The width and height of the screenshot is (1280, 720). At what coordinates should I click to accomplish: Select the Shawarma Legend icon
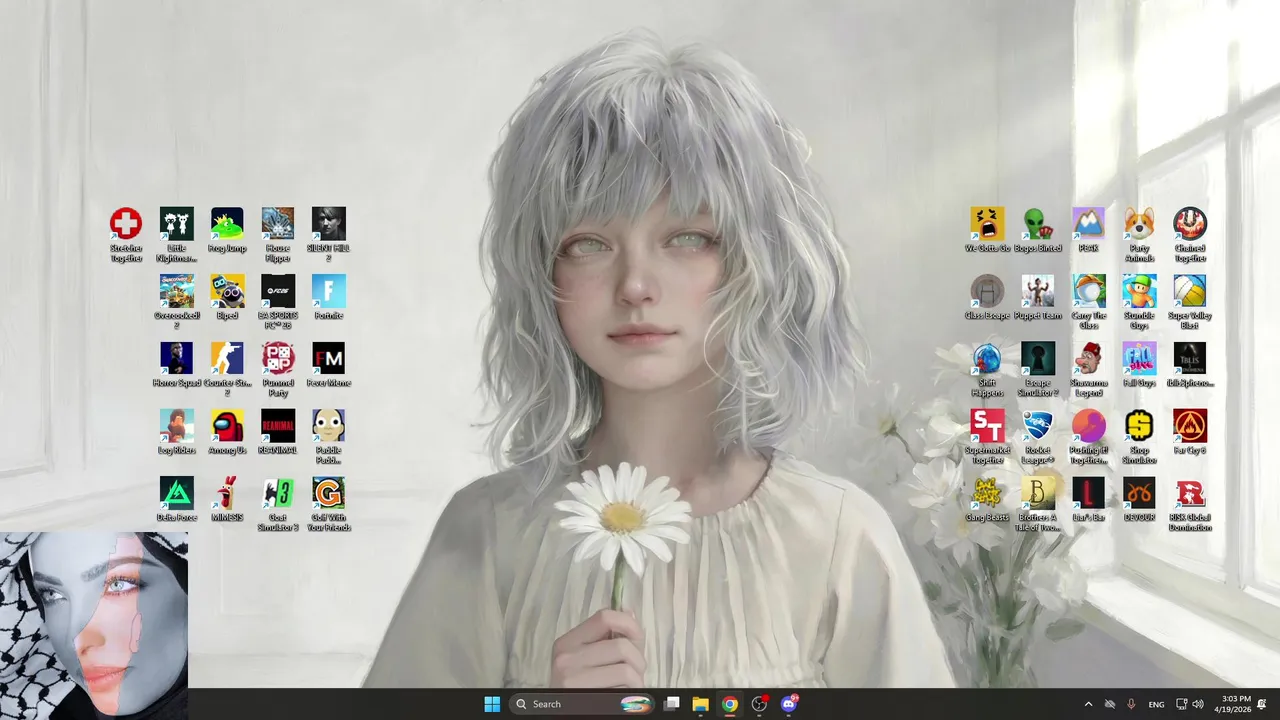(1089, 358)
